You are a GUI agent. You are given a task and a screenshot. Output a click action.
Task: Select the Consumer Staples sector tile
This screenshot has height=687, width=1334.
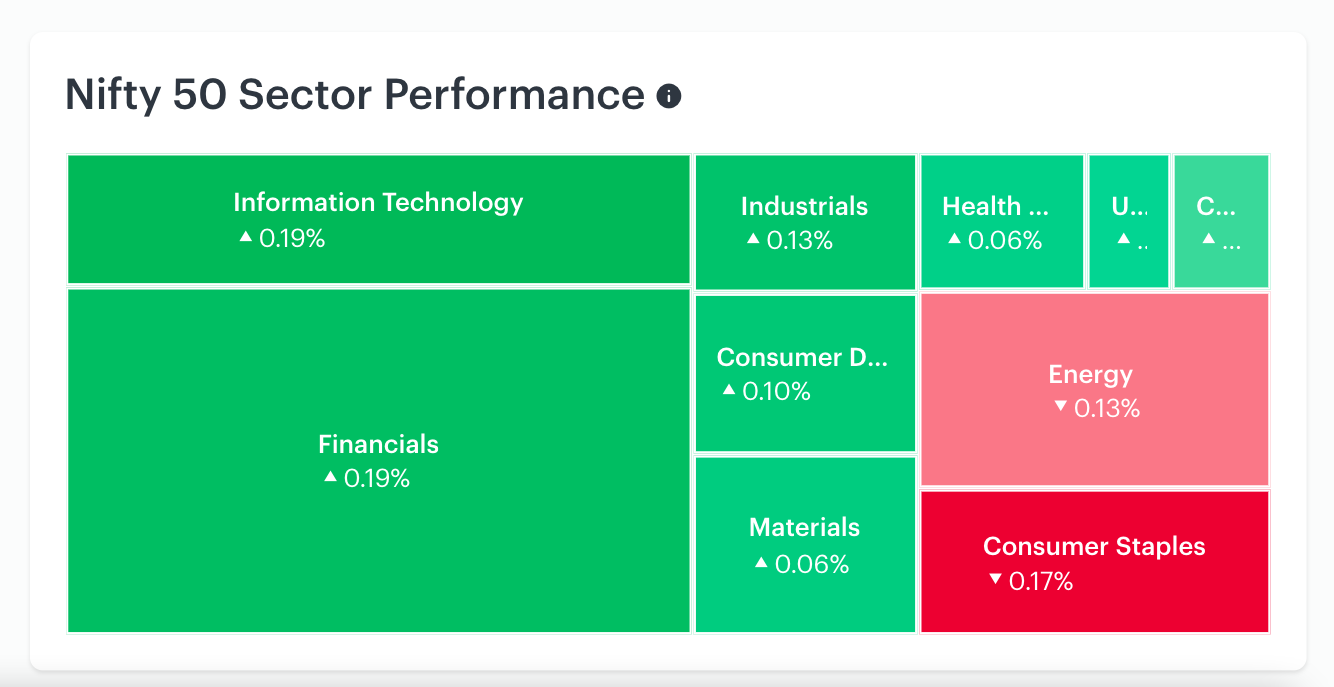(1095, 562)
